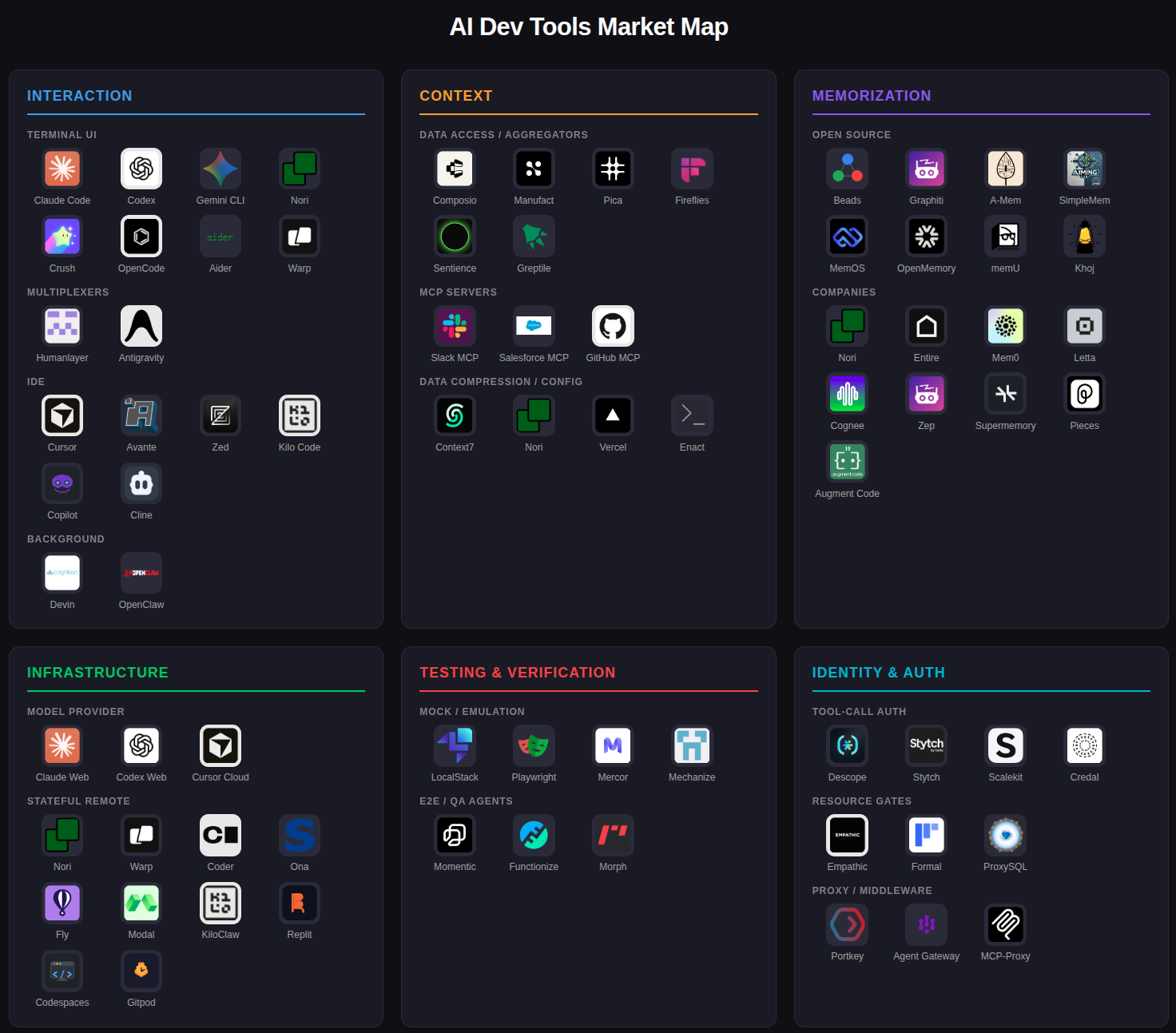
Task: Open the Supermemory icon
Action: [1006, 394]
